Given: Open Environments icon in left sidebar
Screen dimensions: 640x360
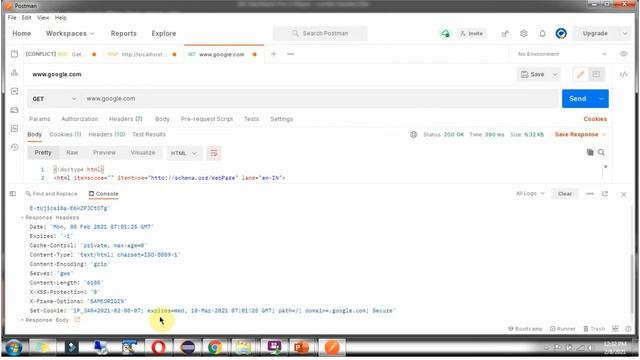Looking at the screenshot, I should (14, 91).
